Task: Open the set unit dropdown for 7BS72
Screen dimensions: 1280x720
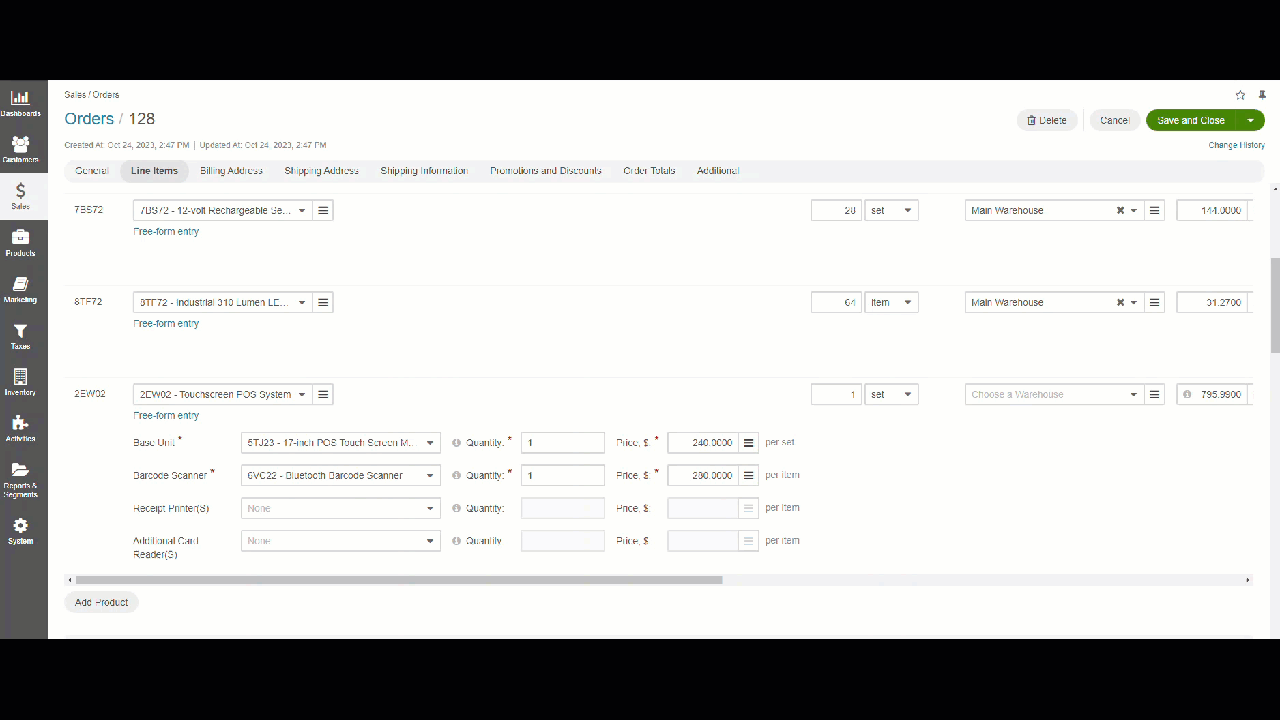Action: tap(891, 210)
